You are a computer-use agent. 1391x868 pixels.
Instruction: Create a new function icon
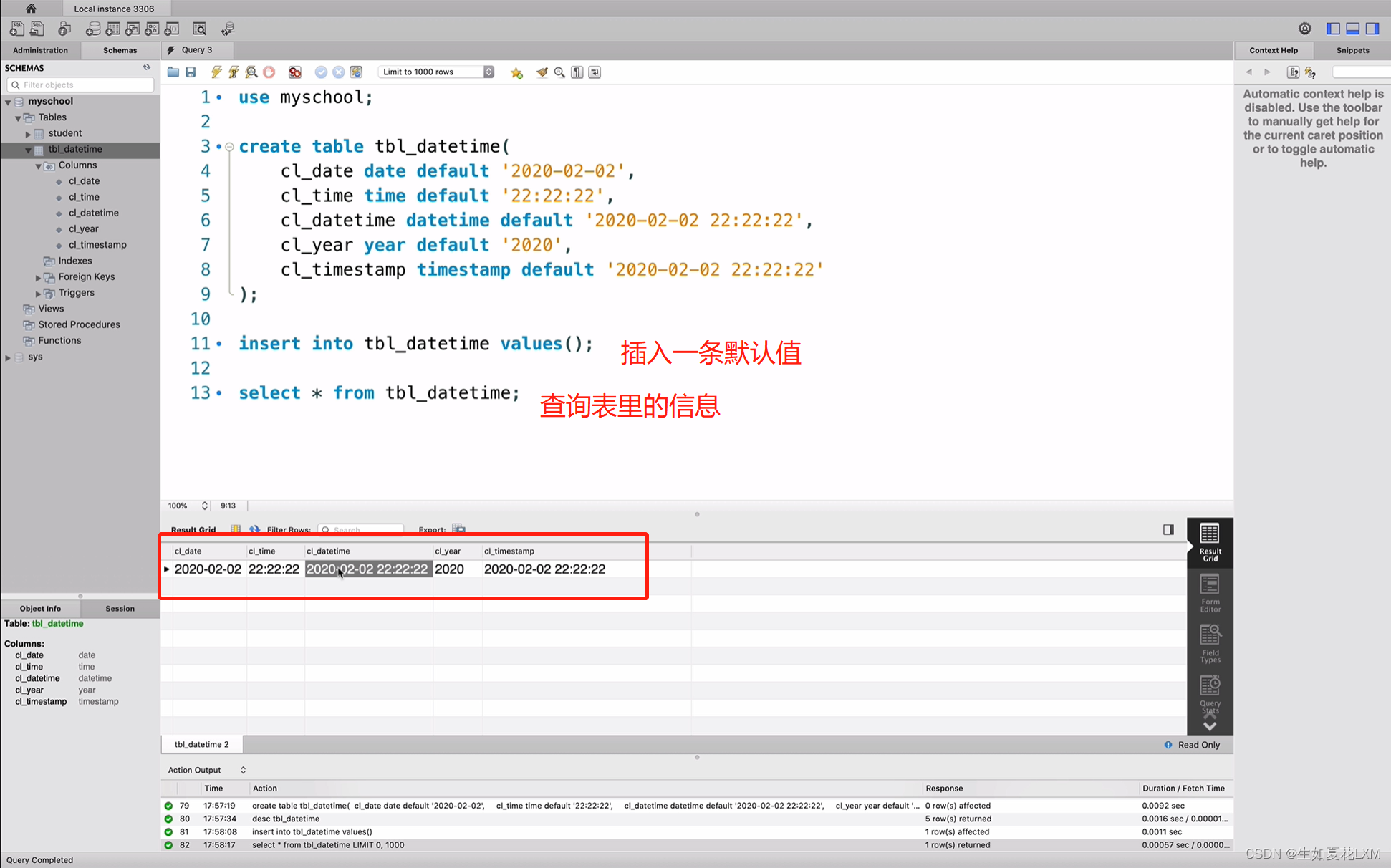(172, 29)
